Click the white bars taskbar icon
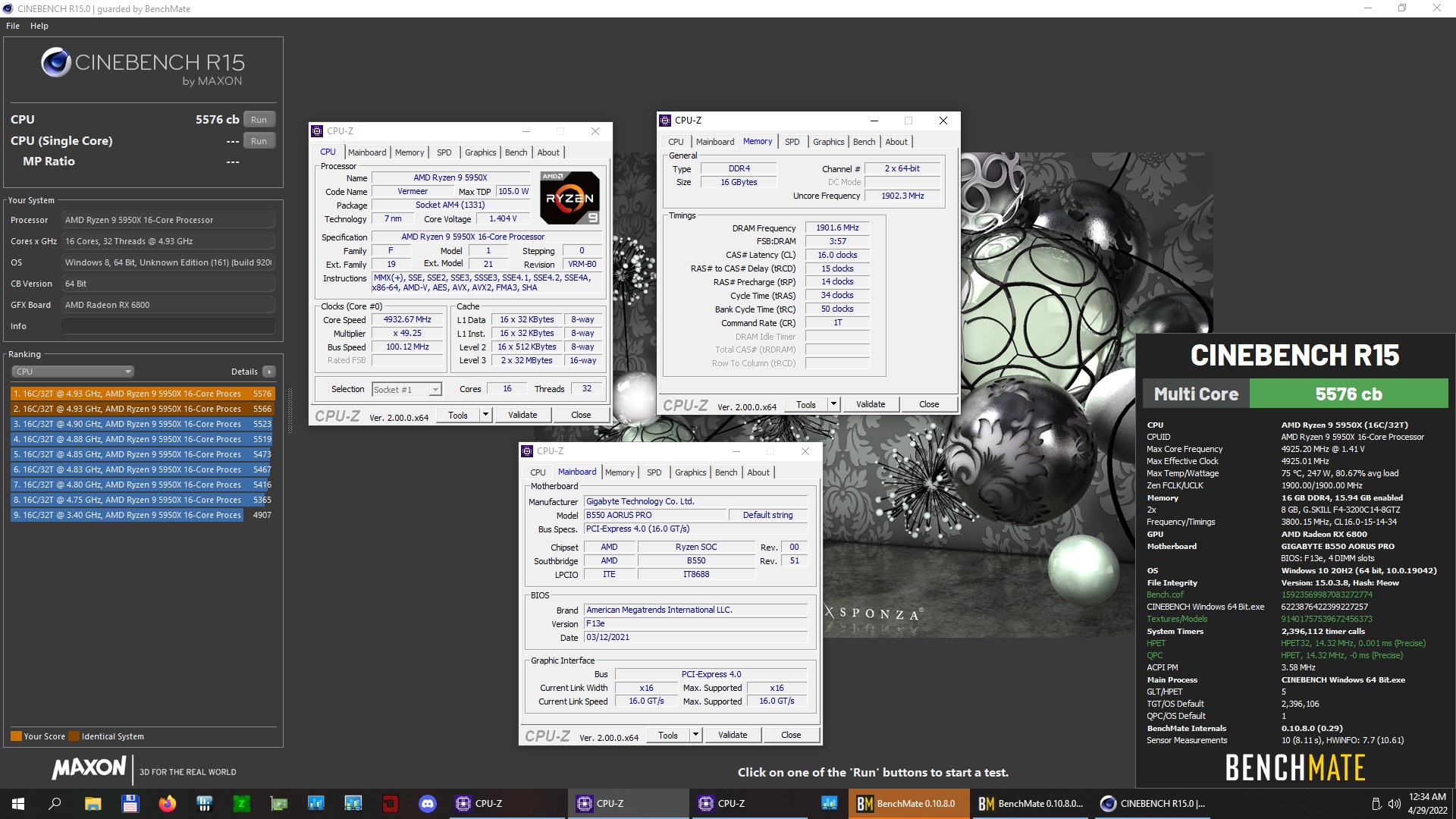 click(204, 804)
